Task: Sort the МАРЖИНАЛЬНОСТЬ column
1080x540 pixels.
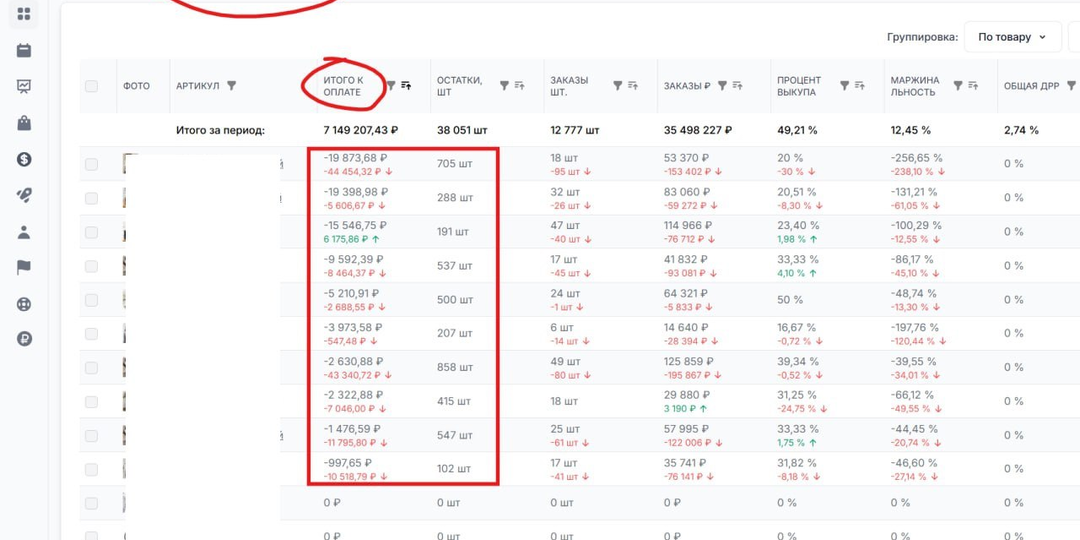Action: tap(973, 85)
